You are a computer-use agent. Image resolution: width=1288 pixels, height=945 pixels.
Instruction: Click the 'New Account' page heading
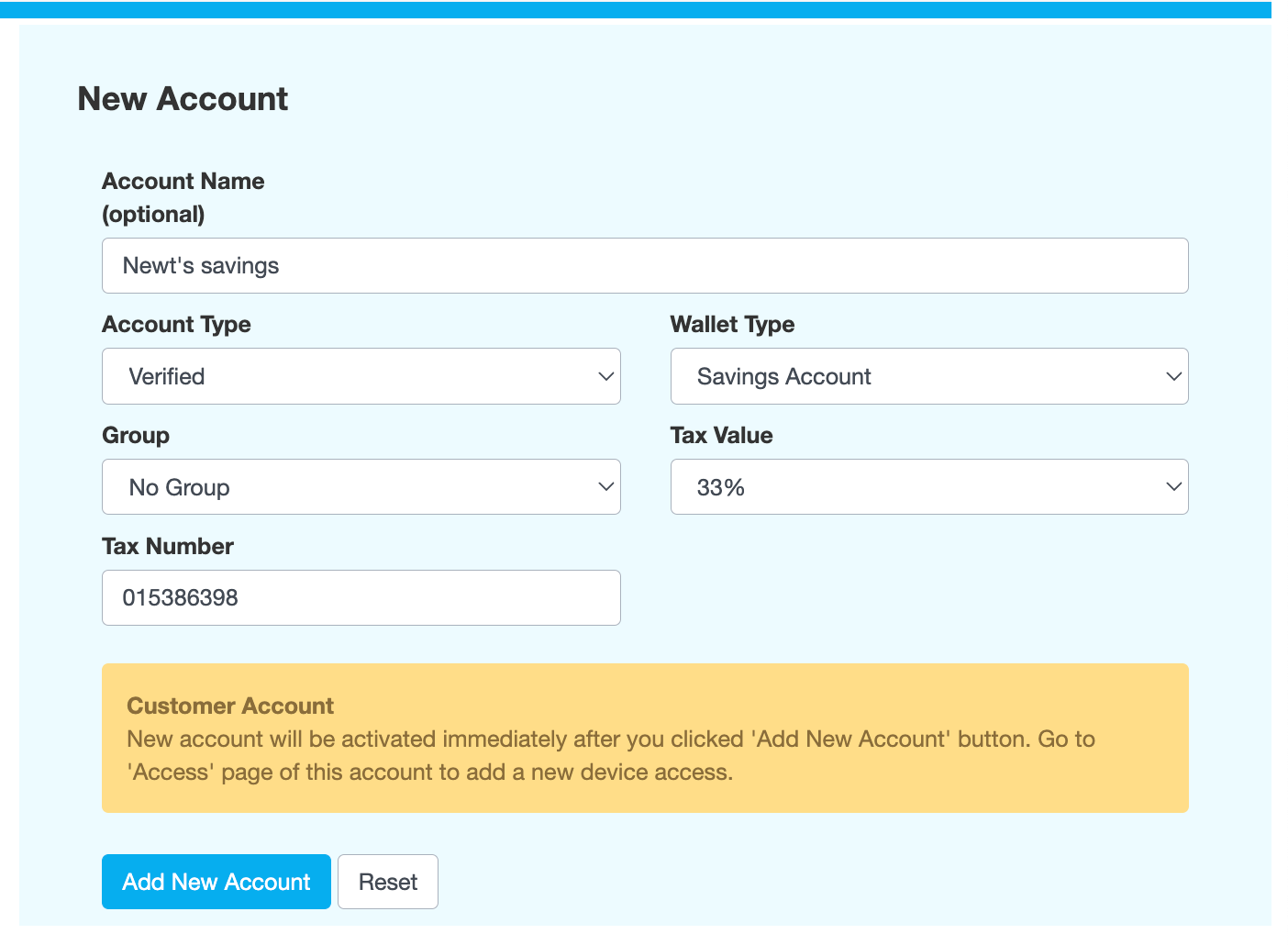coord(183,99)
